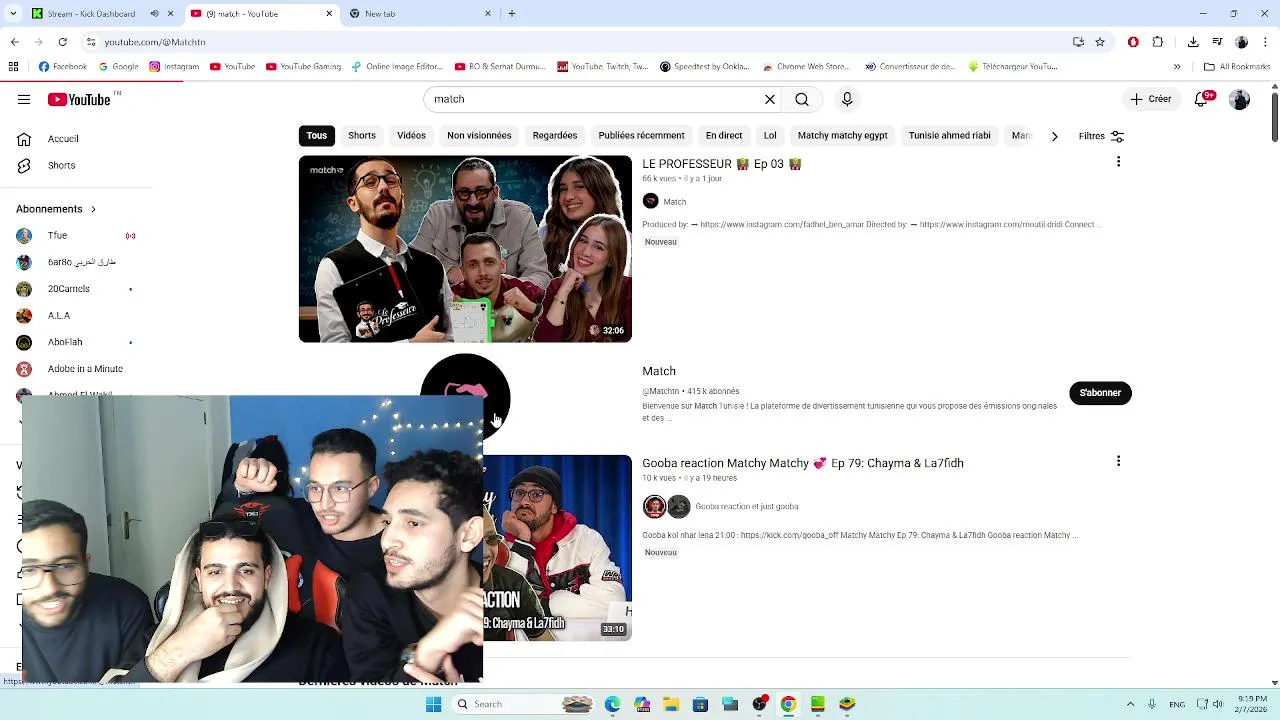Open Chrome apps grid in bookmarks bar
1280x720 pixels.
pyautogui.click(x=13, y=67)
